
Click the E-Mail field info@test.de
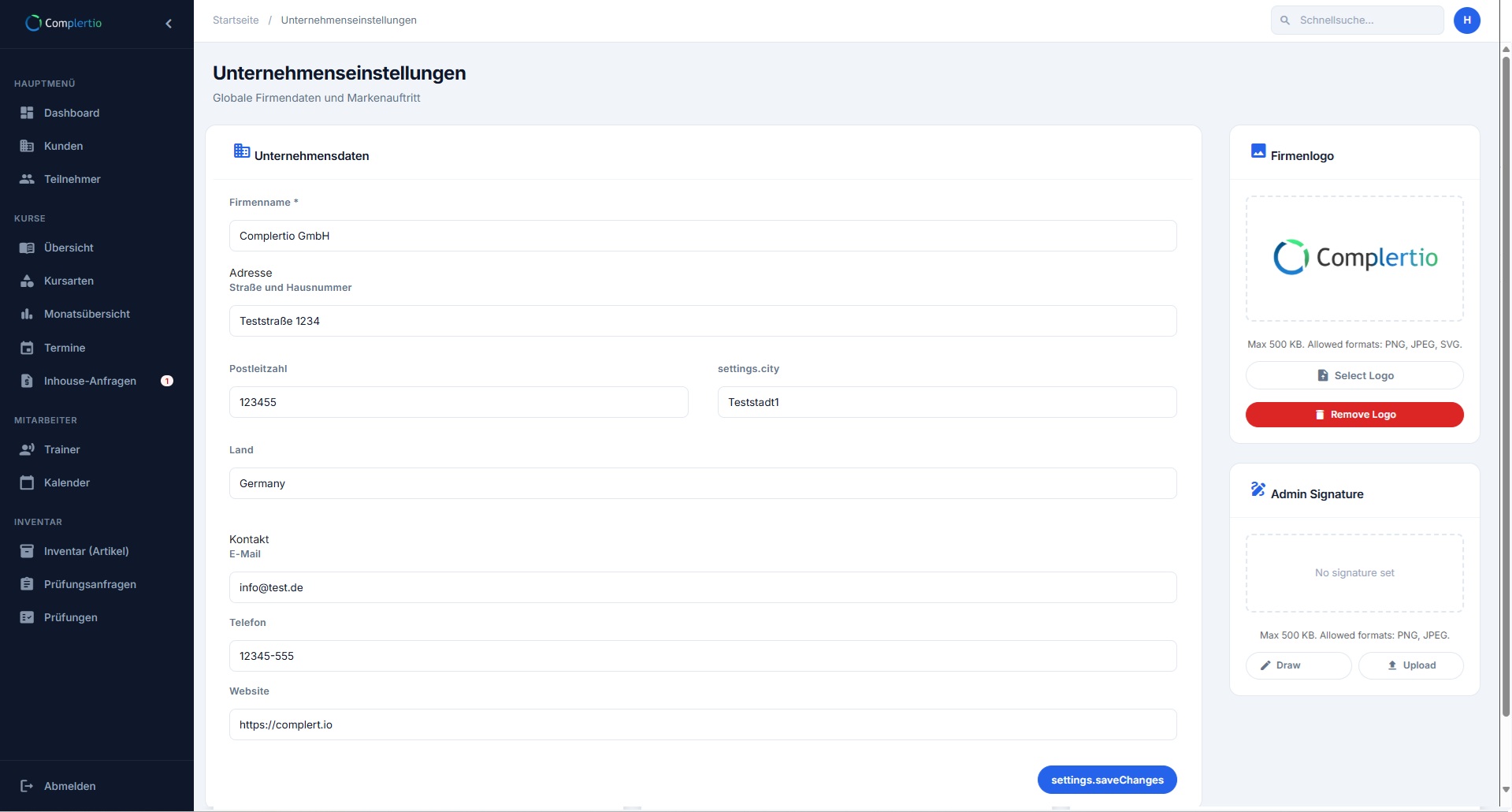(703, 587)
